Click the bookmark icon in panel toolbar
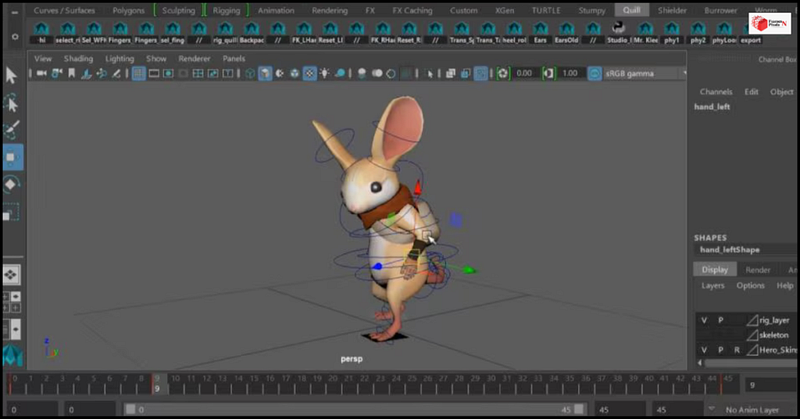 coord(71,73)
